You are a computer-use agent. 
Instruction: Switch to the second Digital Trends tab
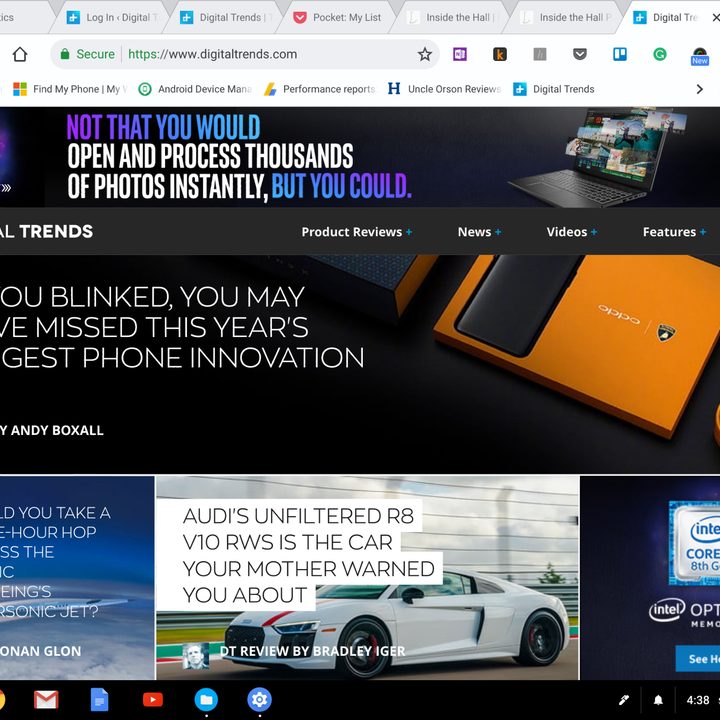click(x=225, y=17)
